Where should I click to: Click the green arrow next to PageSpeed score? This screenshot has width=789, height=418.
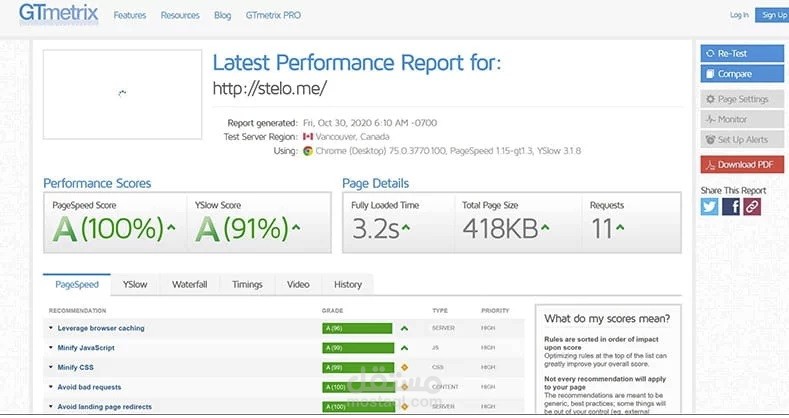(x=171, y=227)
